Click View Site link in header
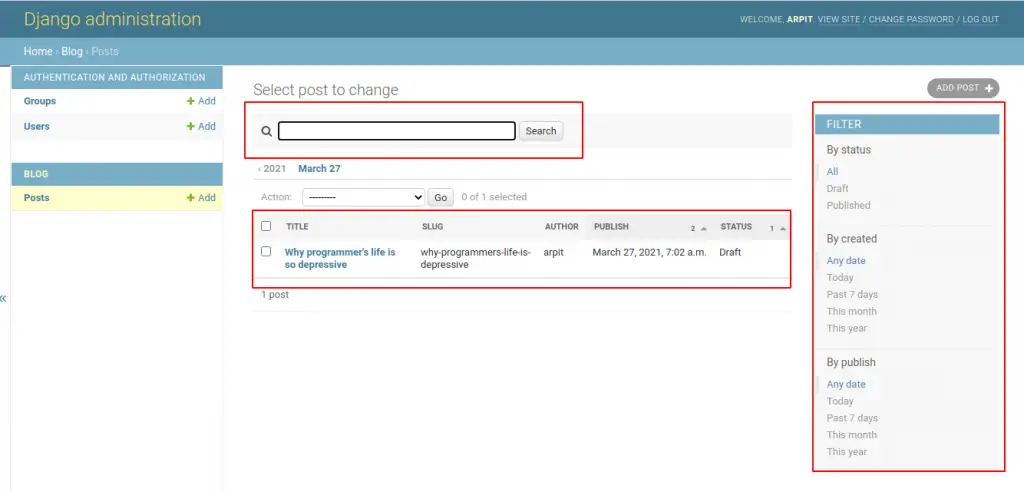The height and width of the screenshot is (492, 1024). tap(839, 20)
